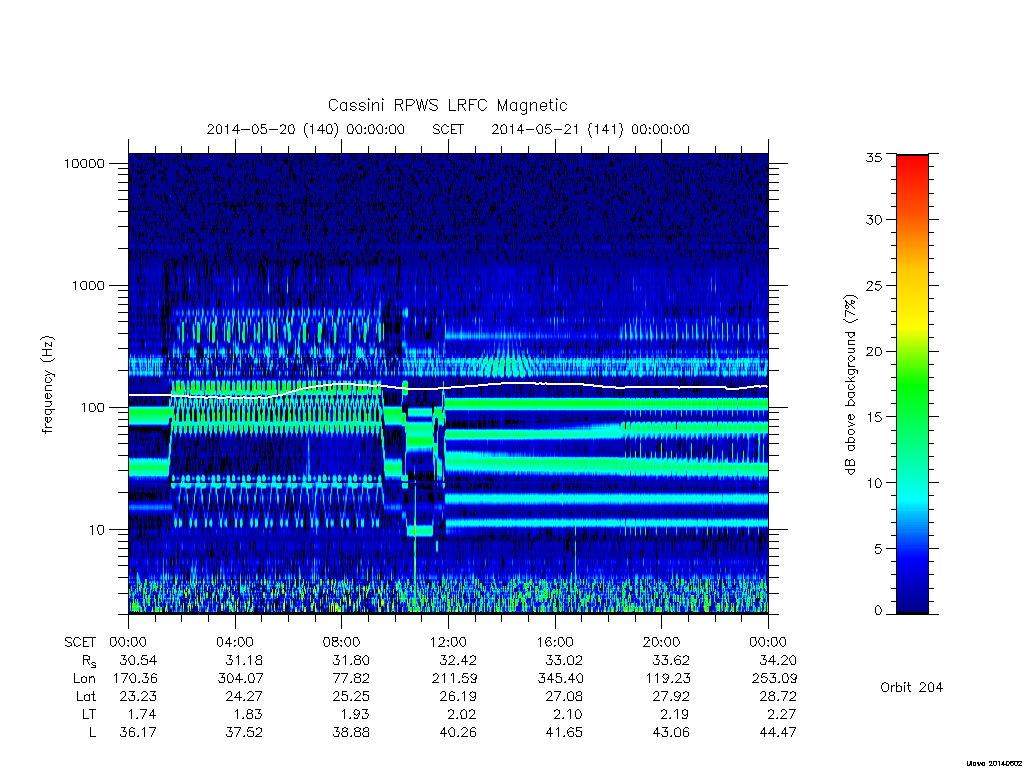The width and height of the screenshot is (1024, 768).
Task: Click the Lat row label
Action: pyautogui.click(x=86, y=696)
